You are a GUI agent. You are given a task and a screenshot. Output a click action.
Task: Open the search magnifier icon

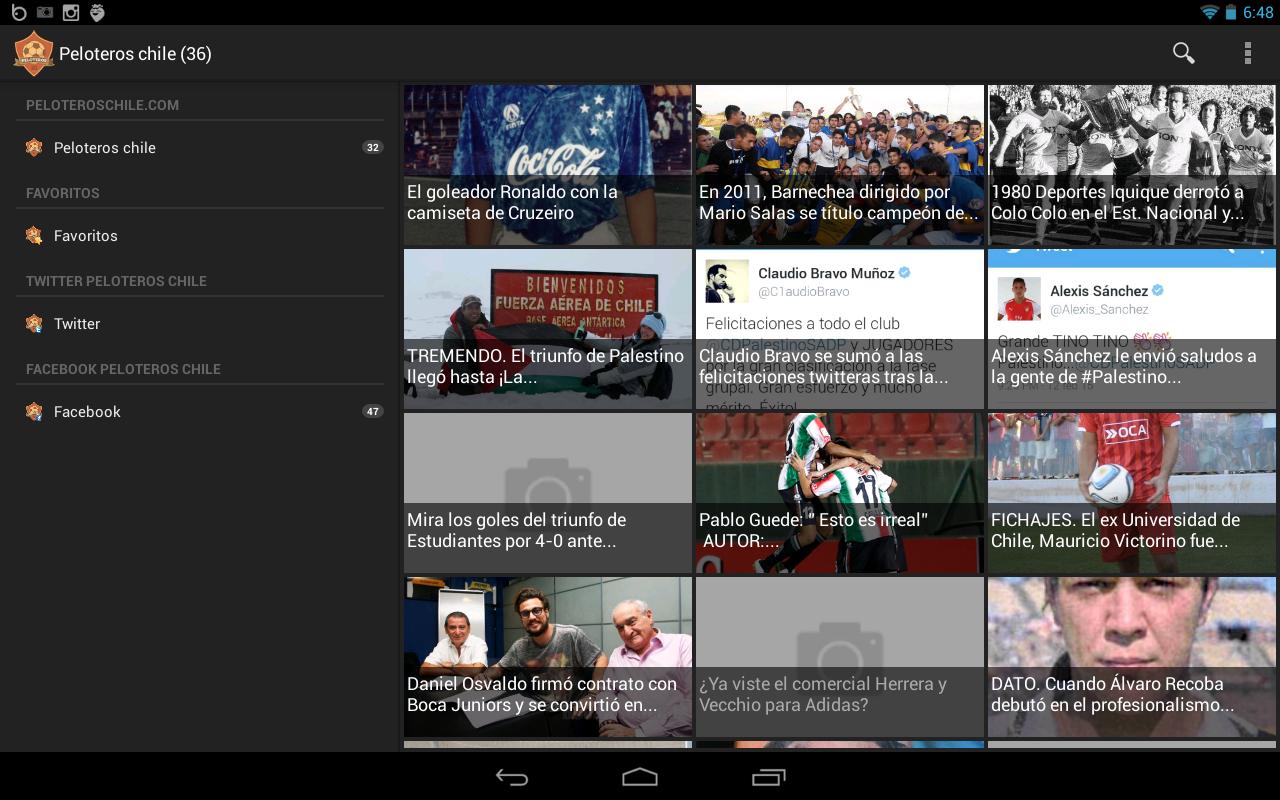click(1183, 53)
